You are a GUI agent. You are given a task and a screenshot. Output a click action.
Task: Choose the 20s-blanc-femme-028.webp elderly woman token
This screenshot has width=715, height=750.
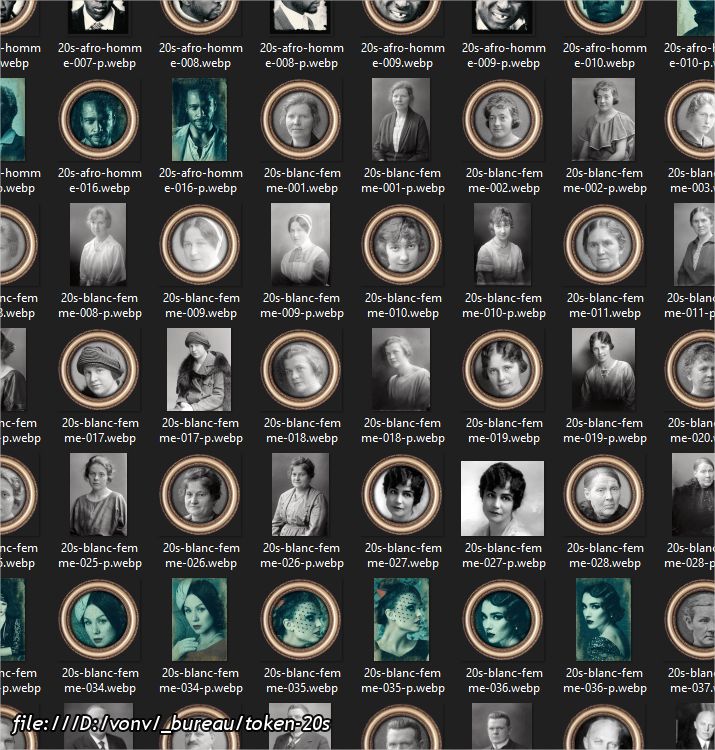click(604, 495)
